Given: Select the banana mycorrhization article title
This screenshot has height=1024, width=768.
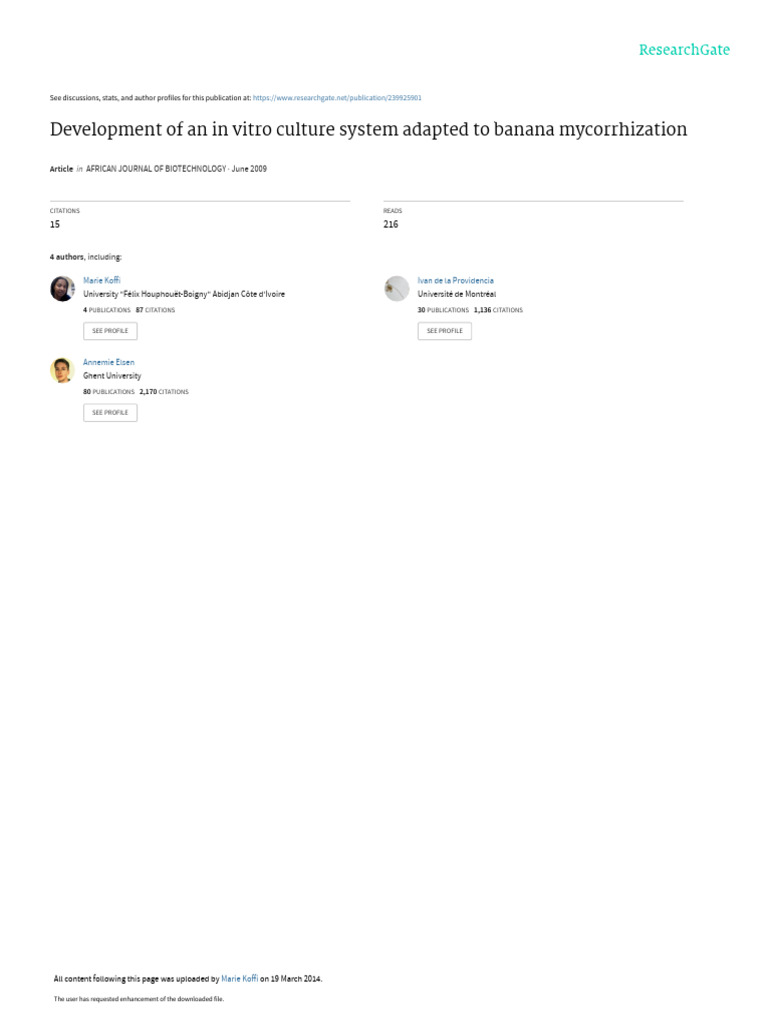Looking at the screenshot, I should pyautogui.click(x=368, y=129).
